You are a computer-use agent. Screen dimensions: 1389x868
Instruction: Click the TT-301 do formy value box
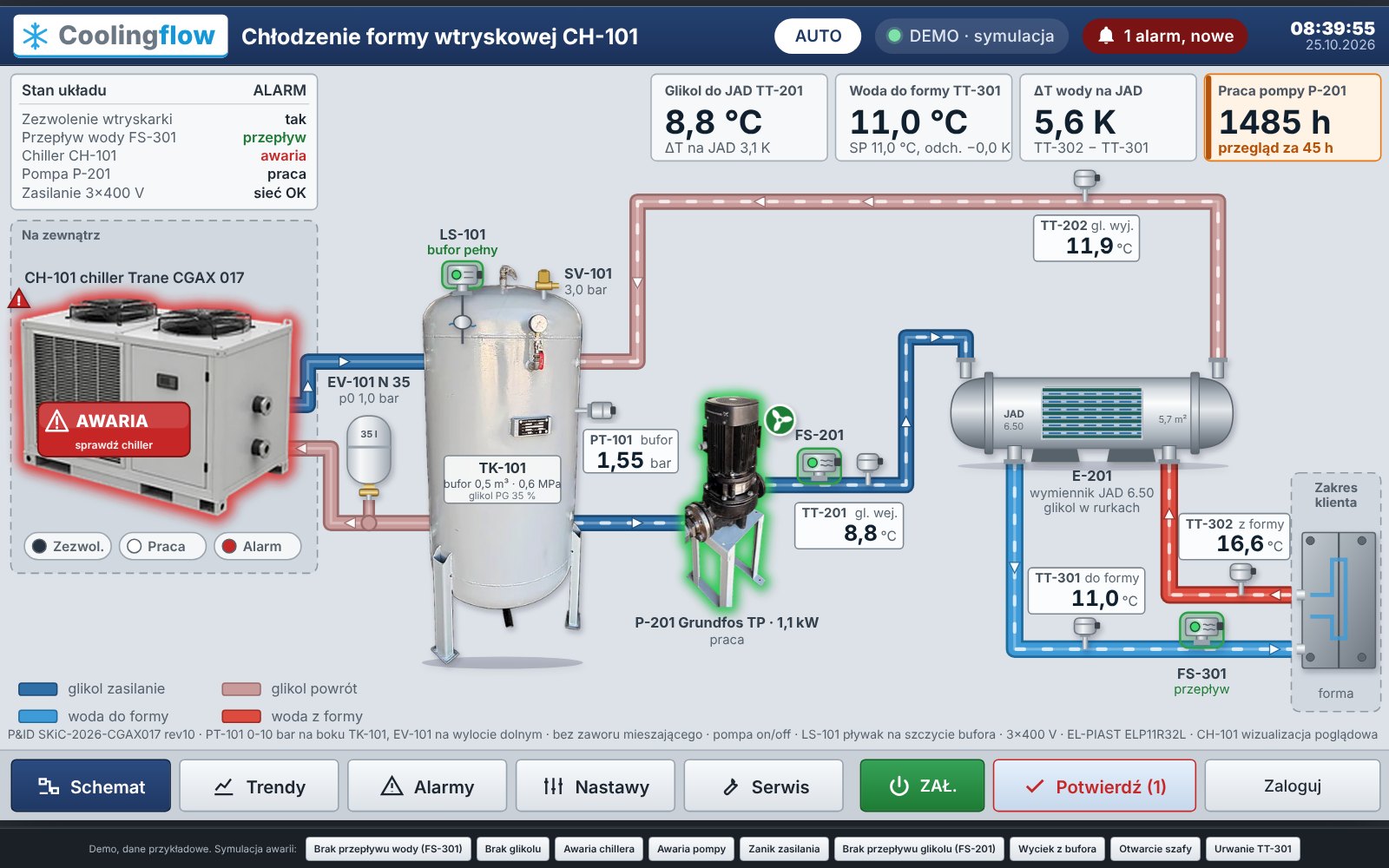1087,590
